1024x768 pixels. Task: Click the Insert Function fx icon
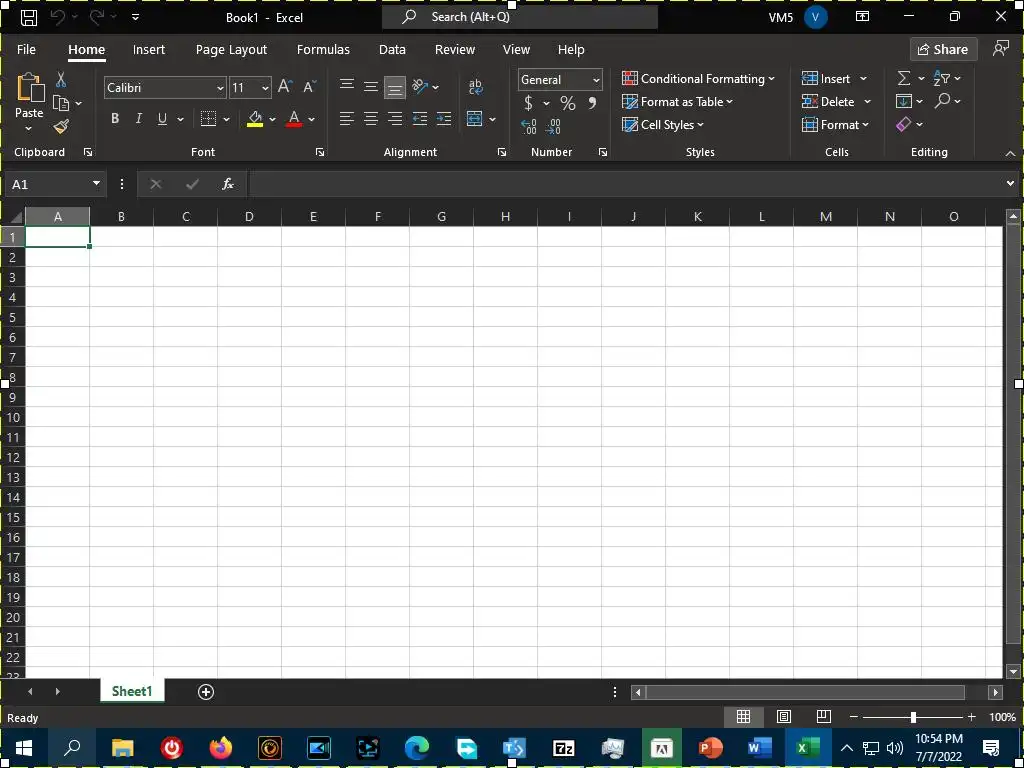[x=228, y=184]
